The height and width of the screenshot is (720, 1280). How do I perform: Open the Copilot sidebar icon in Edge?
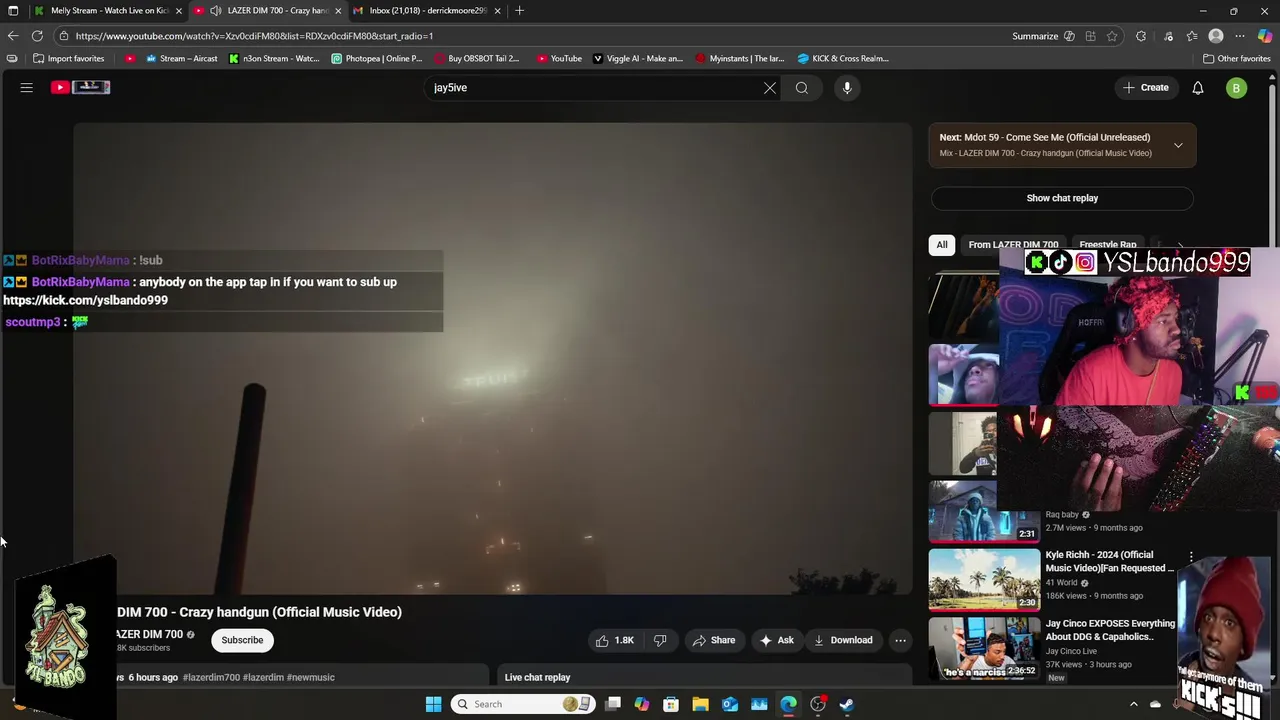click(x=1265, y=36)
